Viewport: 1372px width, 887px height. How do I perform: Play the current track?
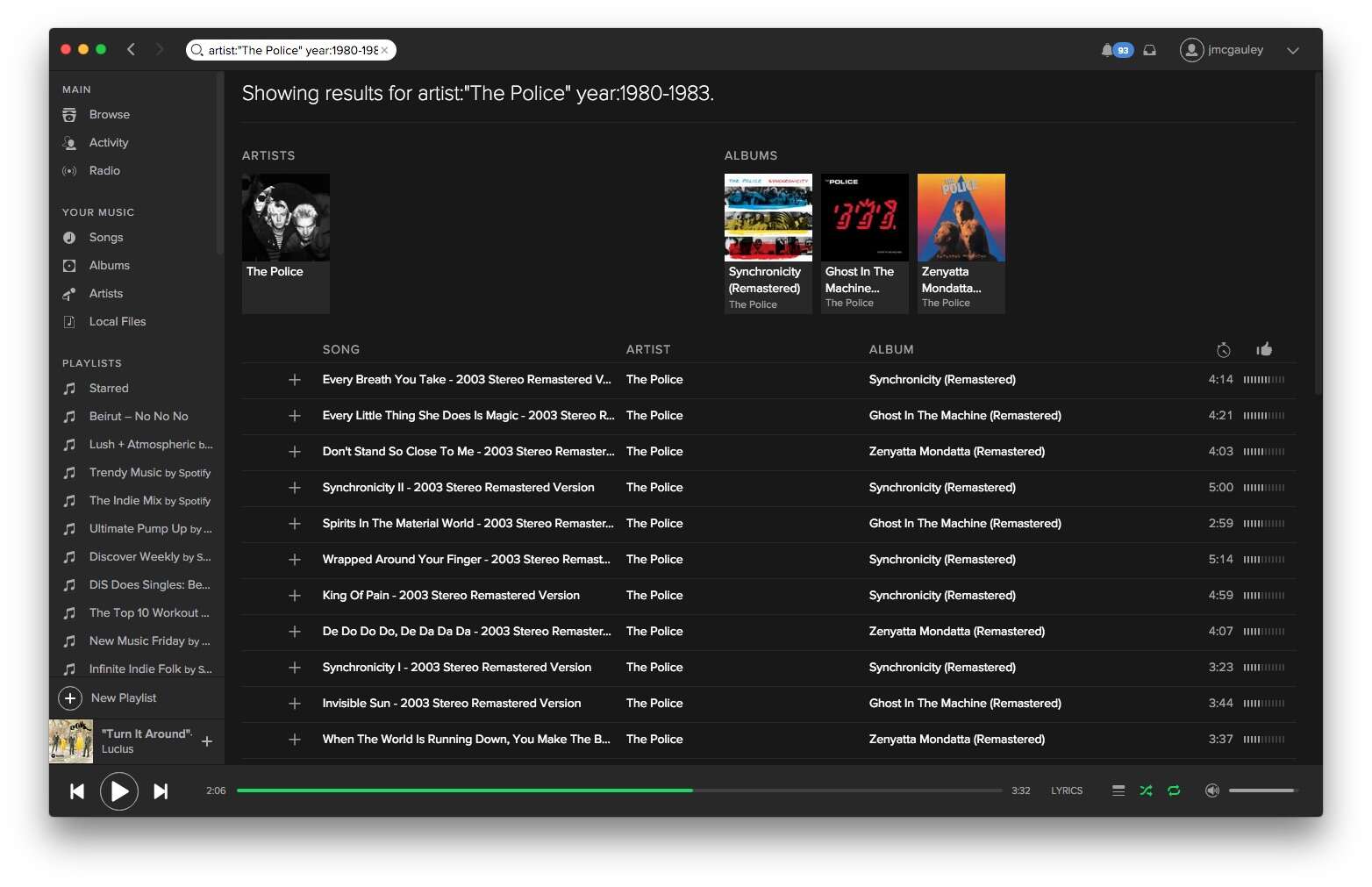[119, 791]
